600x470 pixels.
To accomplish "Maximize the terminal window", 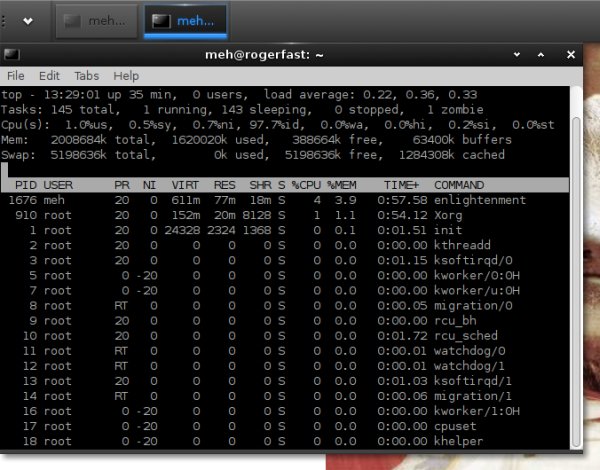I will (551, 54).
